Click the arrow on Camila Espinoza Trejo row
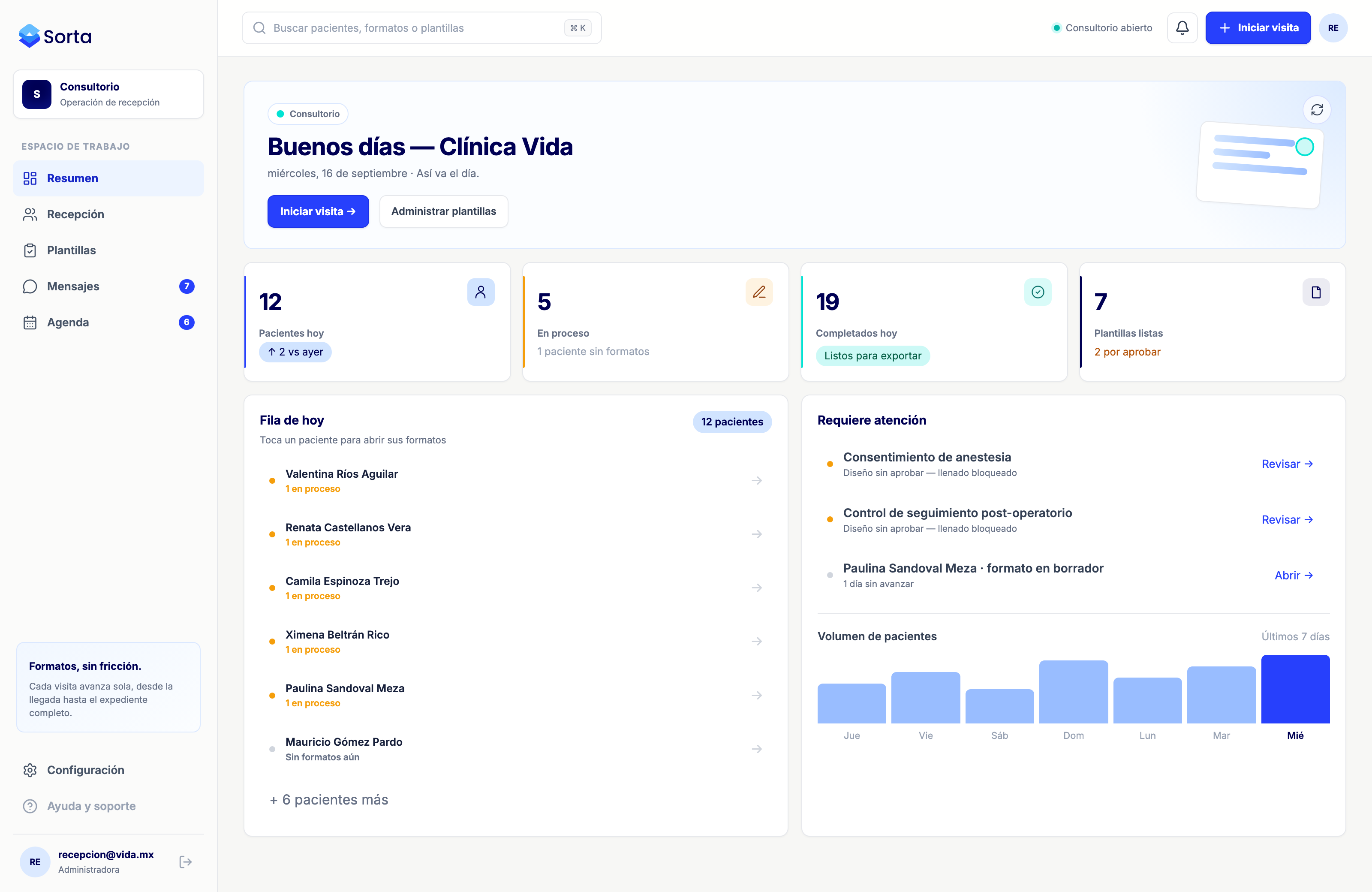This screenshot has width=1372, height=892. point(756,588)
